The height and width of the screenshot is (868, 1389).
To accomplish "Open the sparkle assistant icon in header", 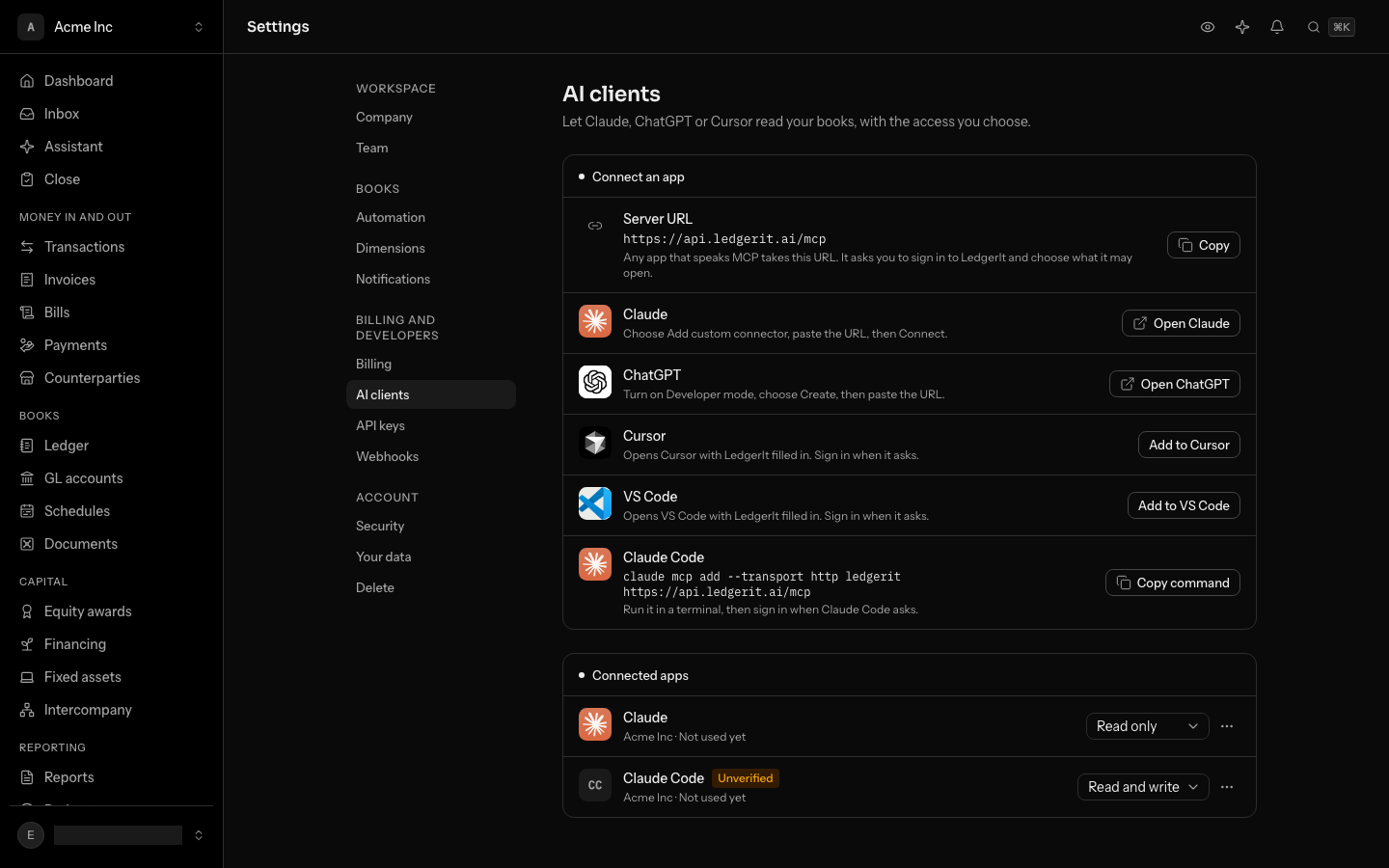I will pos(1242,27).
